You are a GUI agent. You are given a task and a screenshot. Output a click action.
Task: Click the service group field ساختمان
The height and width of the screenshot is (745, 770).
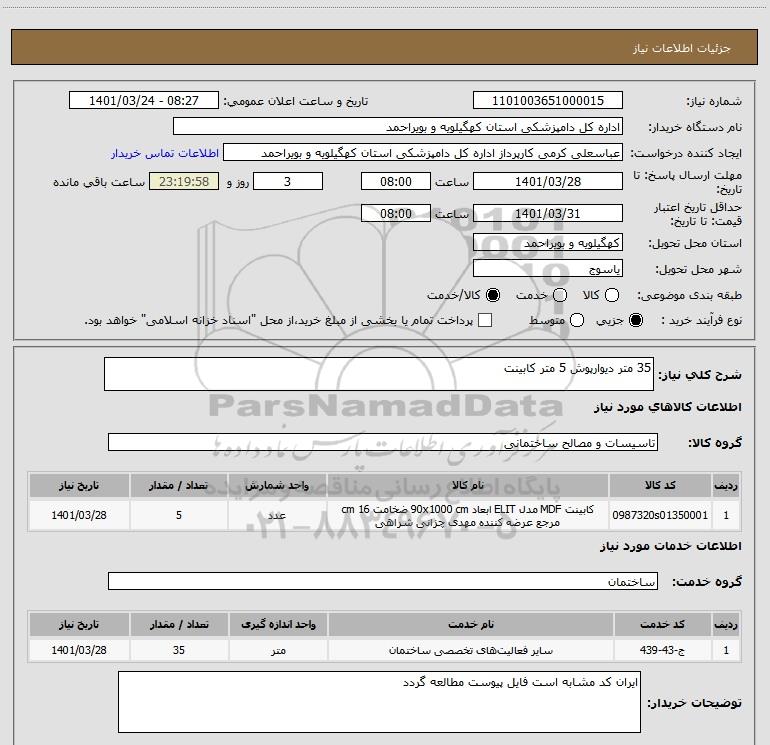point(383,581)
